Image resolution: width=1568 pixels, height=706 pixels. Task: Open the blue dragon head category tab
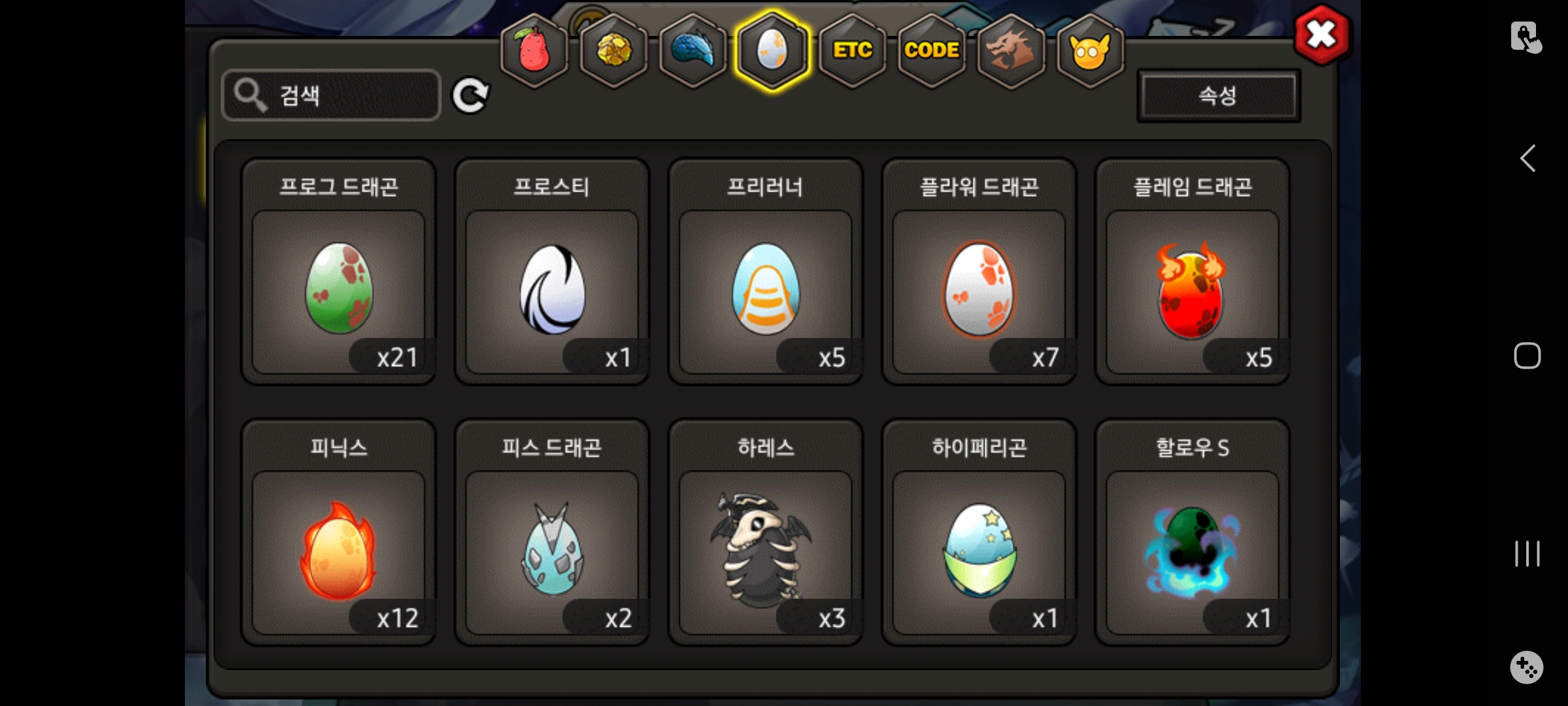[693, 50]
